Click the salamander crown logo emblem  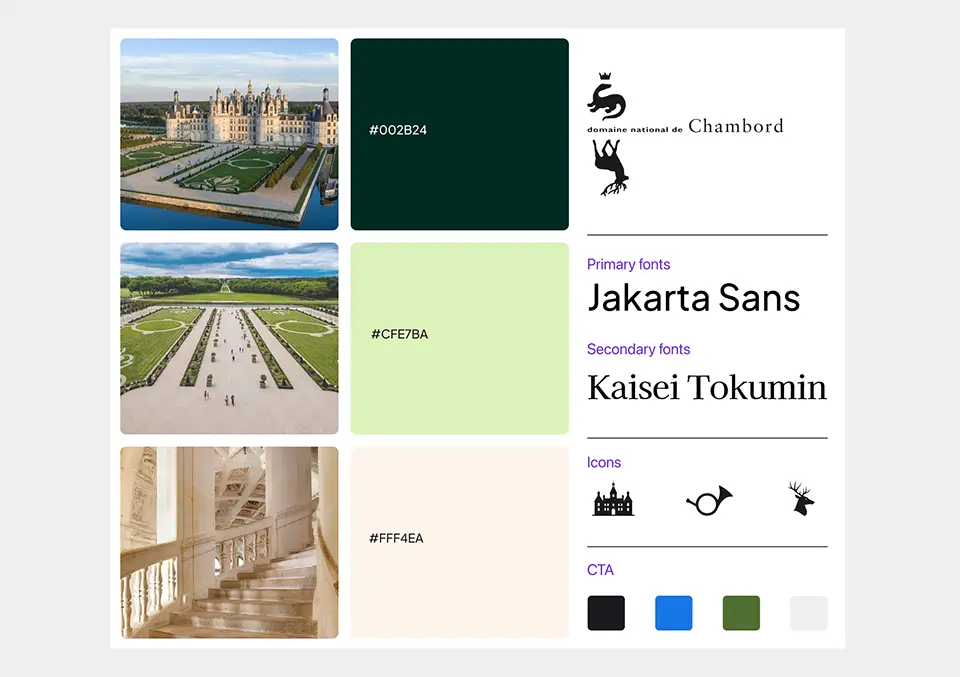[606, 97]
